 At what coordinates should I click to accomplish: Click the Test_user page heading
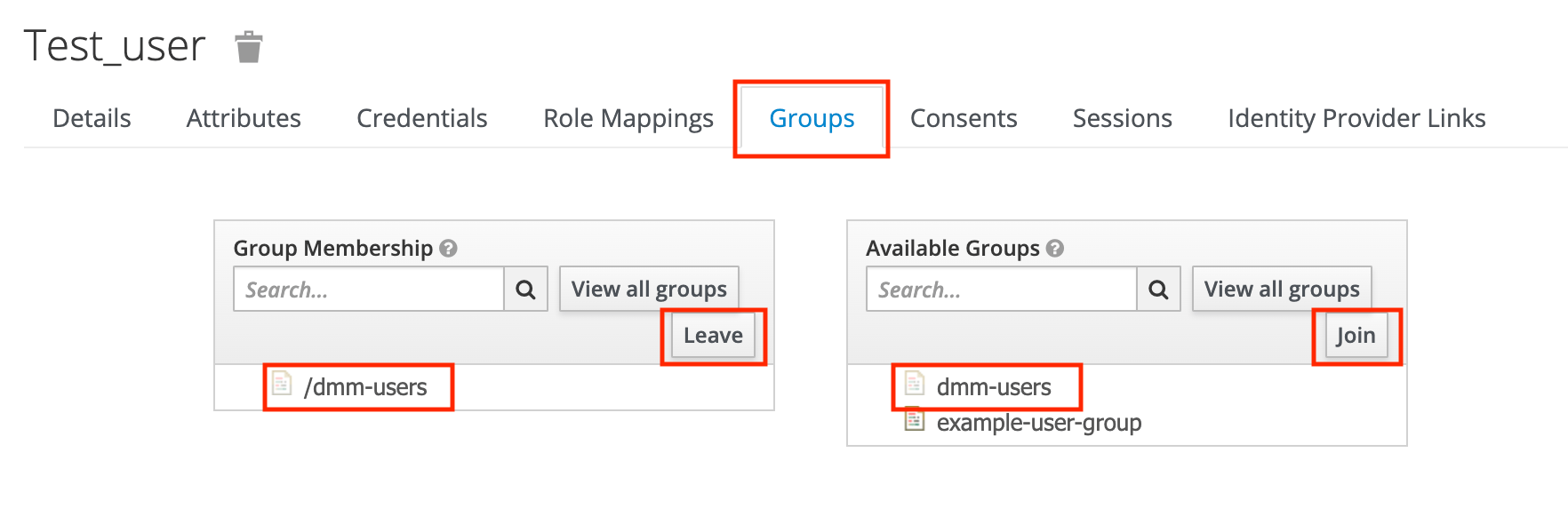click(x=115, y=46)
